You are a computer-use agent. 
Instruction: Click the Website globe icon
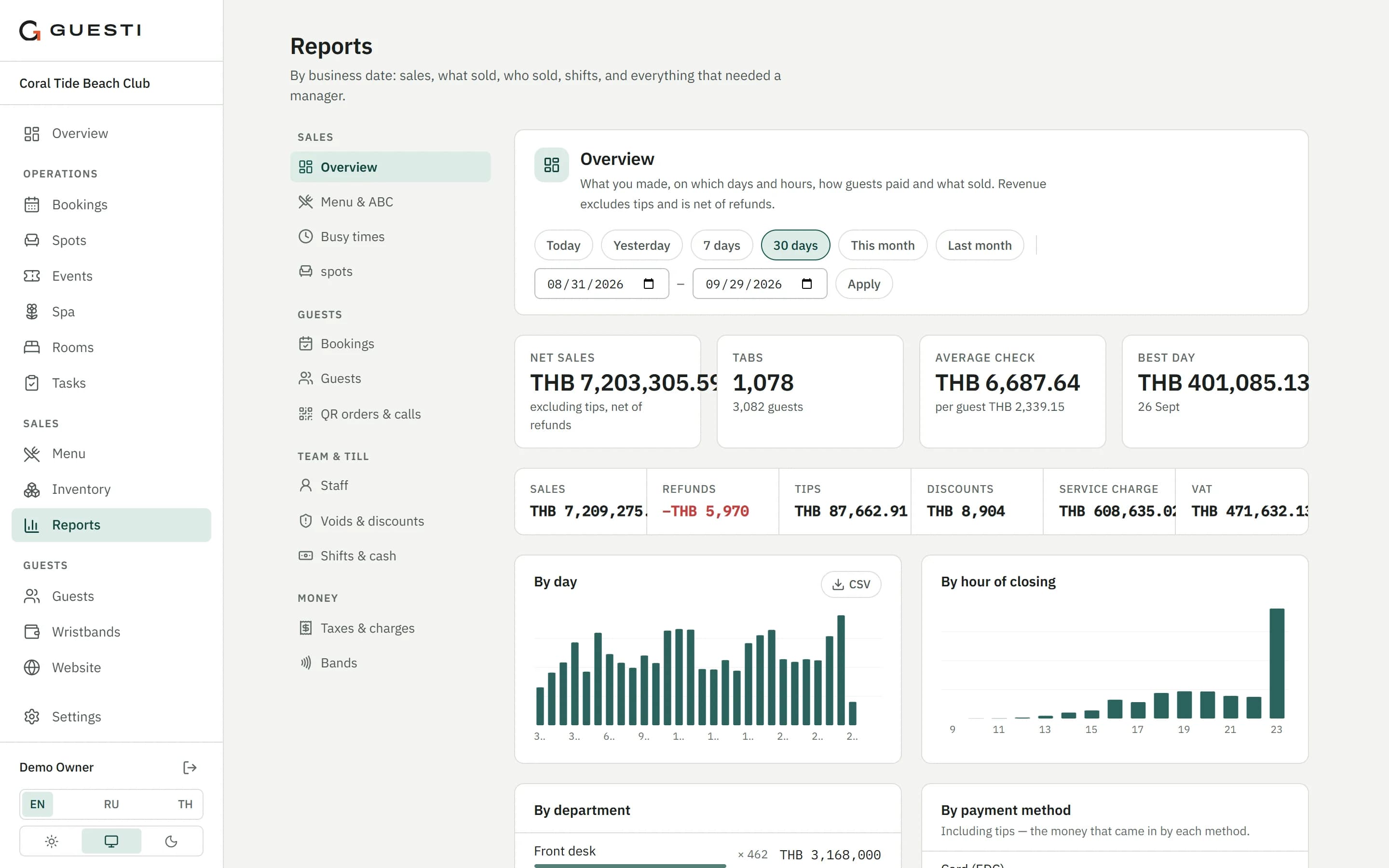(x=31, y=667)
